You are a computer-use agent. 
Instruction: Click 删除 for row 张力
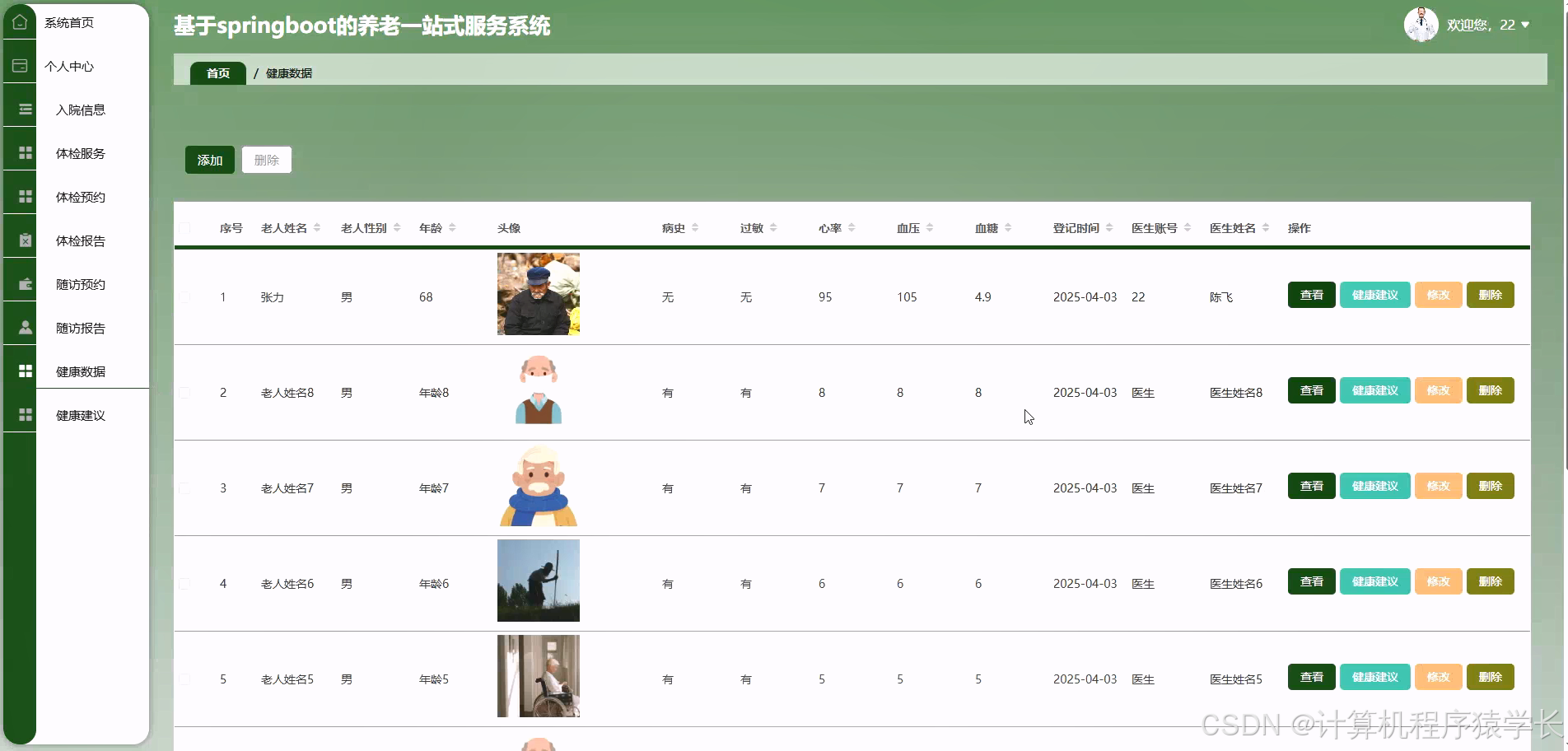[x=1491, y=295]
